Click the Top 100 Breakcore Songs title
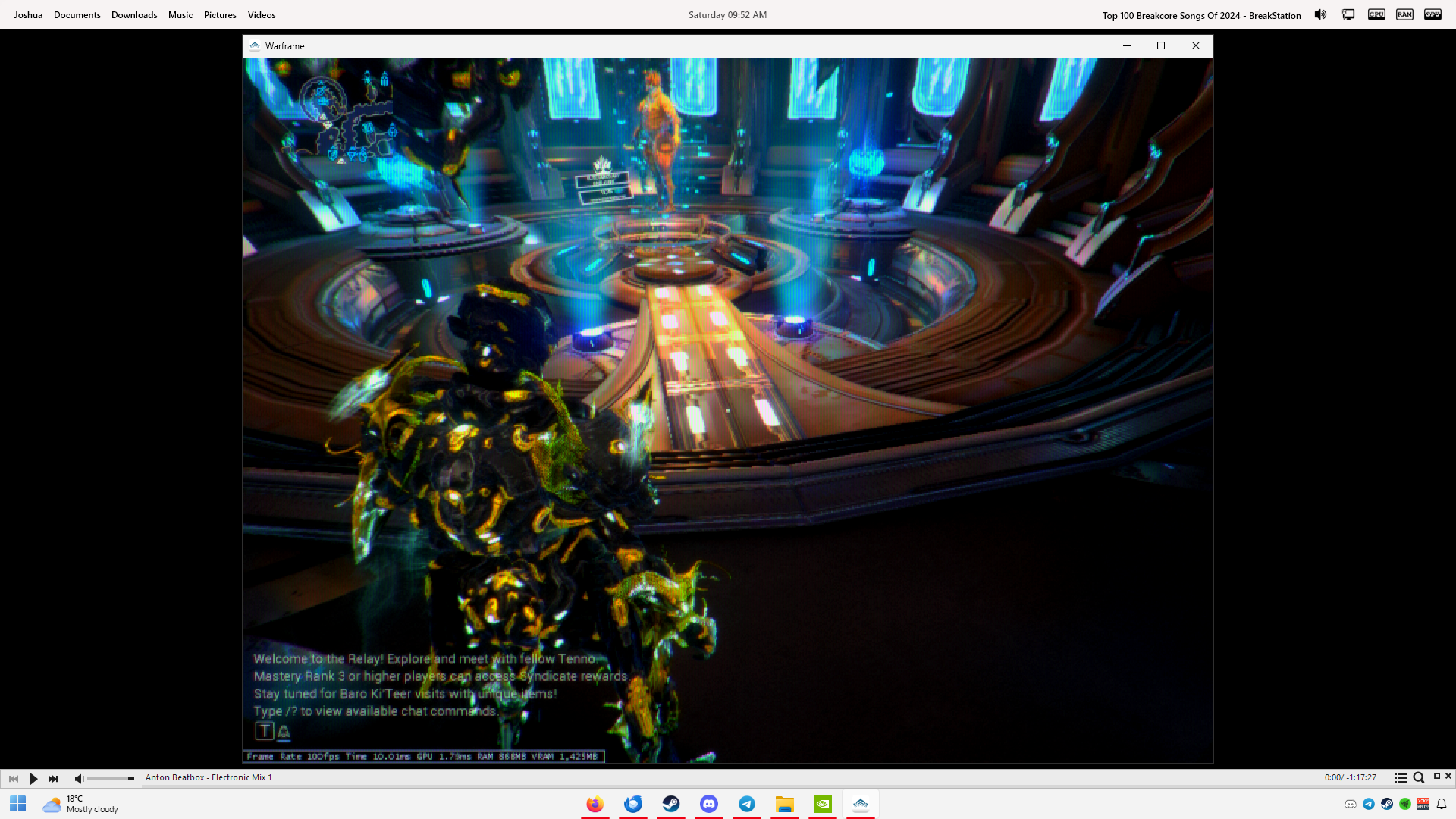1456x819 pixels. (1201, 15)
